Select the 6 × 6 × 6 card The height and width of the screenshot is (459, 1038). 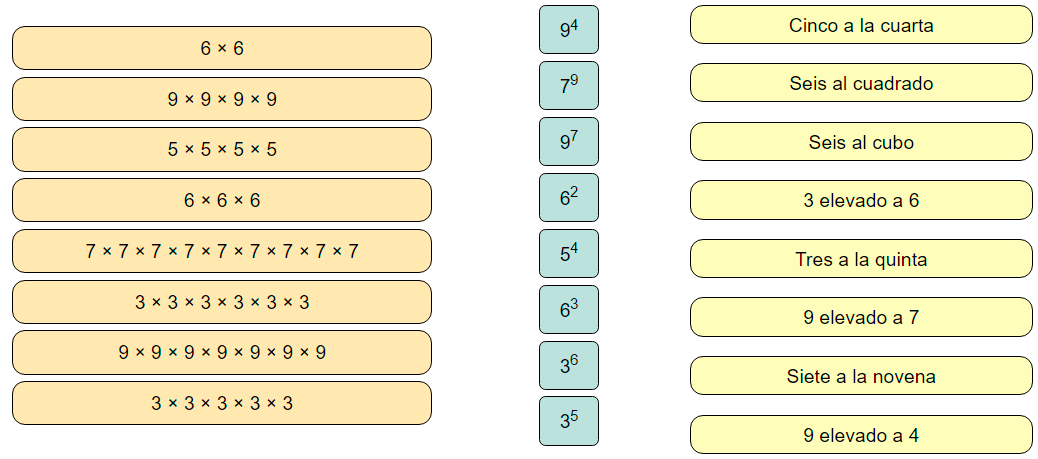(221, 200)
